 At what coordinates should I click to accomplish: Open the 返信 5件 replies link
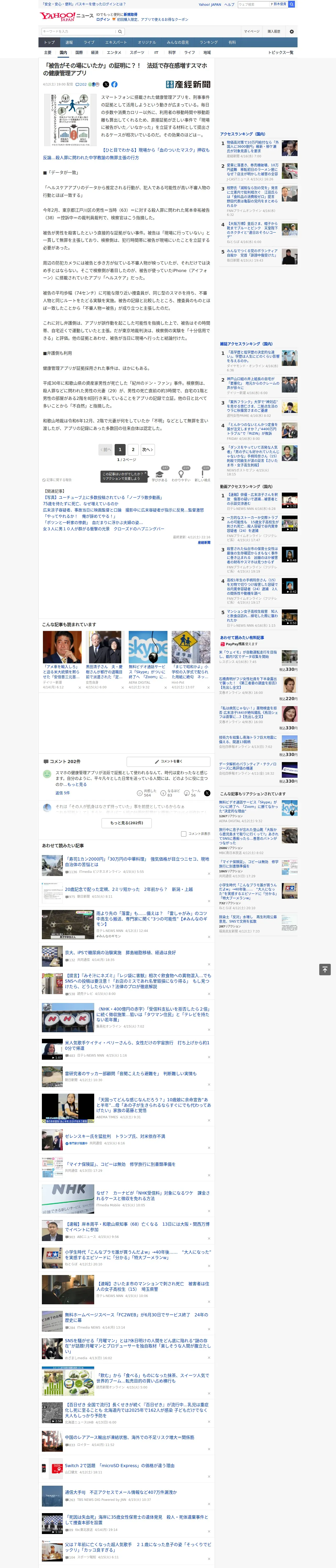point(63,793)
